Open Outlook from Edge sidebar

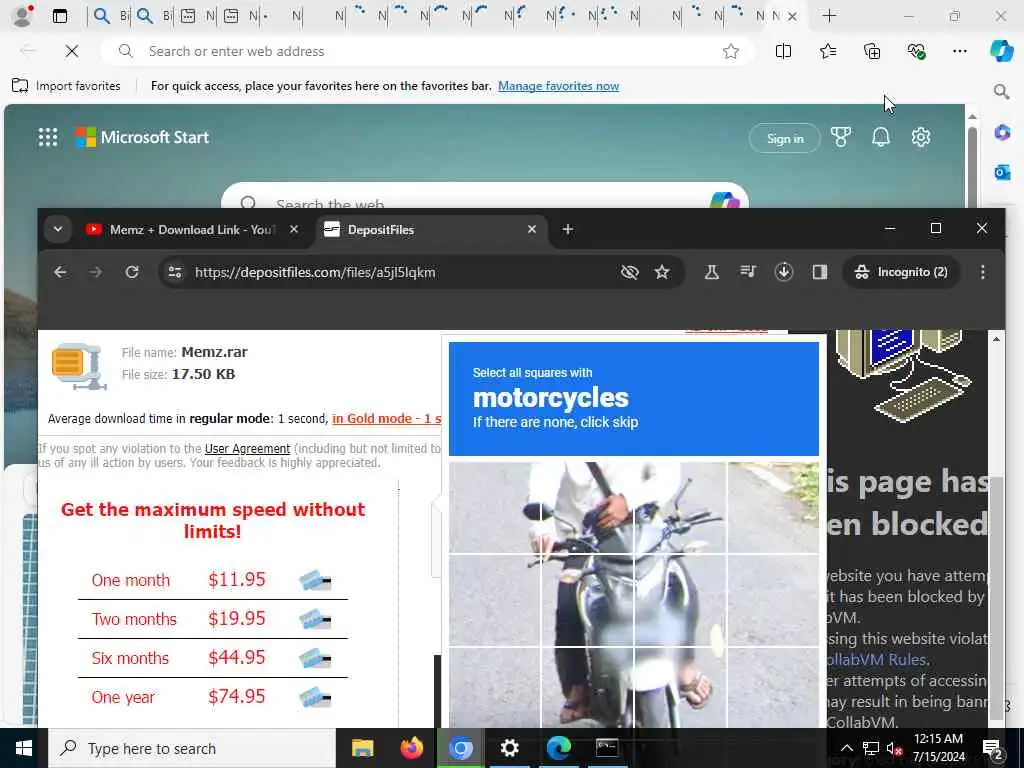click(1002, 172)
